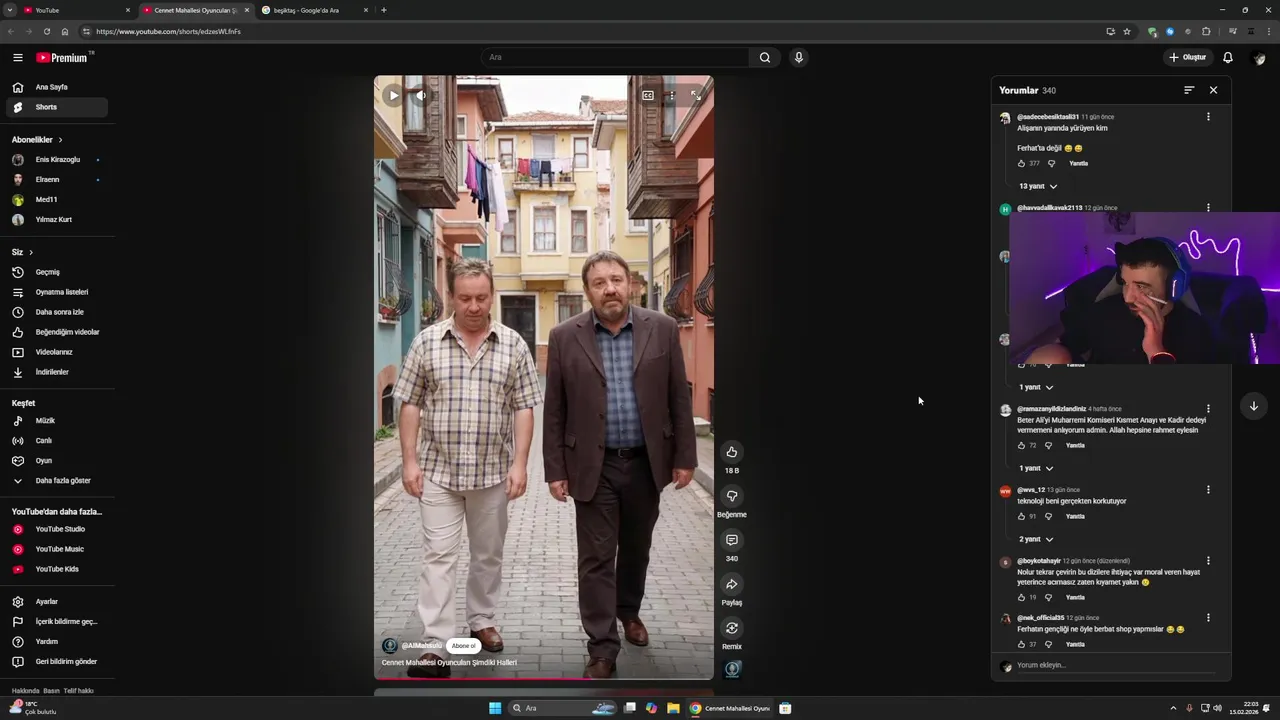Open YouTube Studio link

point(56,529)
